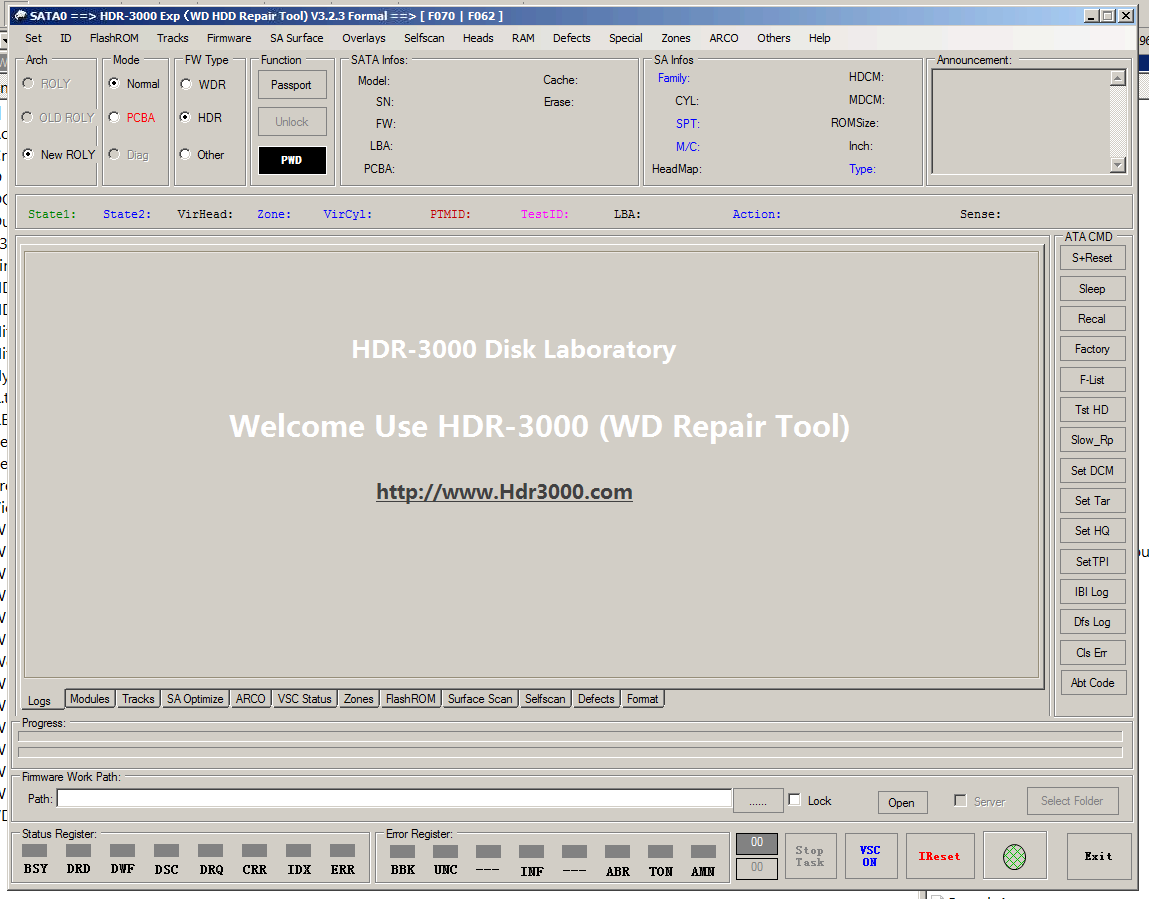Click the F-List button
The height and width of the screenshot is (899, 1149).
(1092, 380)
